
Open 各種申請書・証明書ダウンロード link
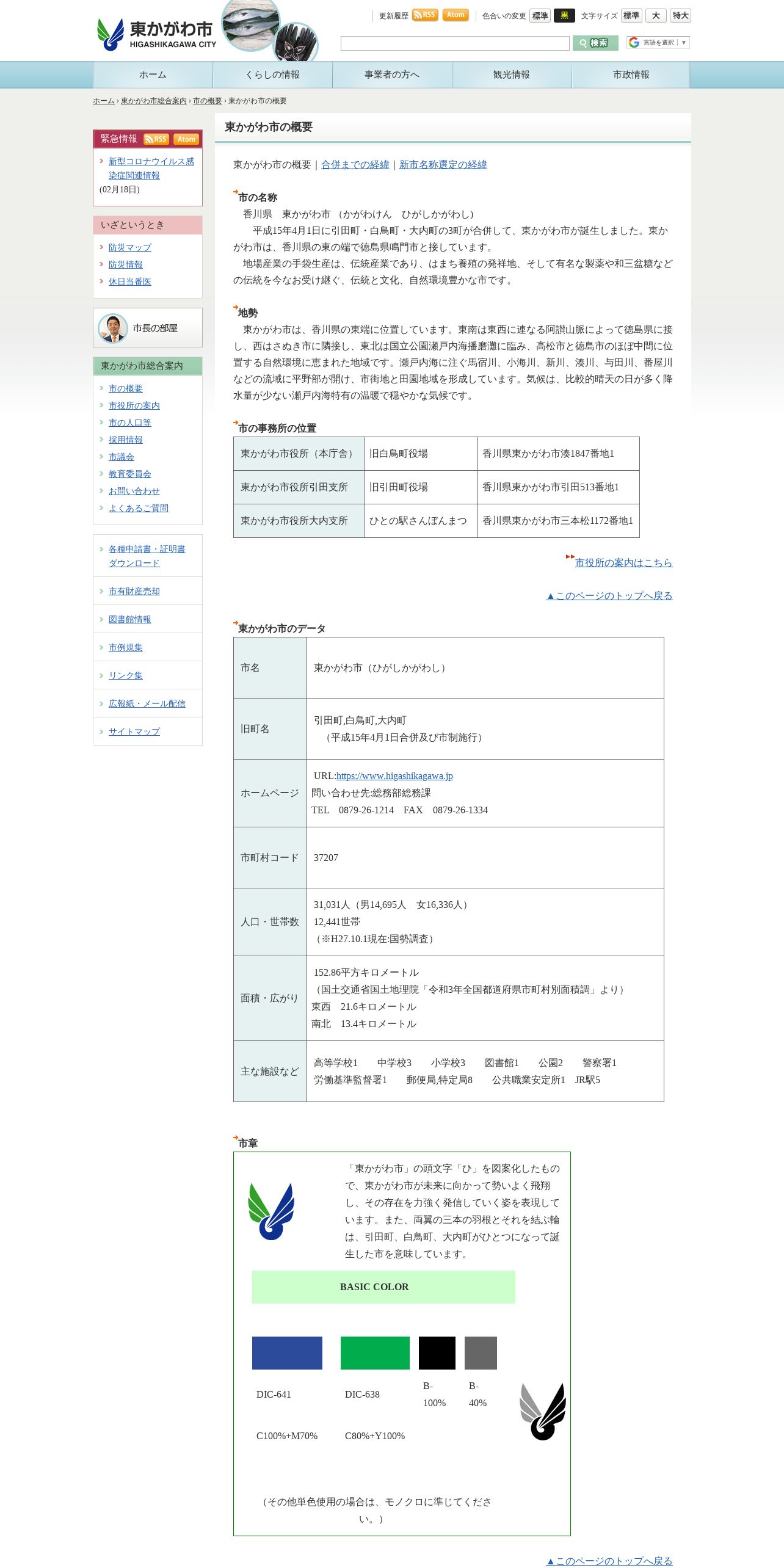pyautogui.click(x=147, y=556)
